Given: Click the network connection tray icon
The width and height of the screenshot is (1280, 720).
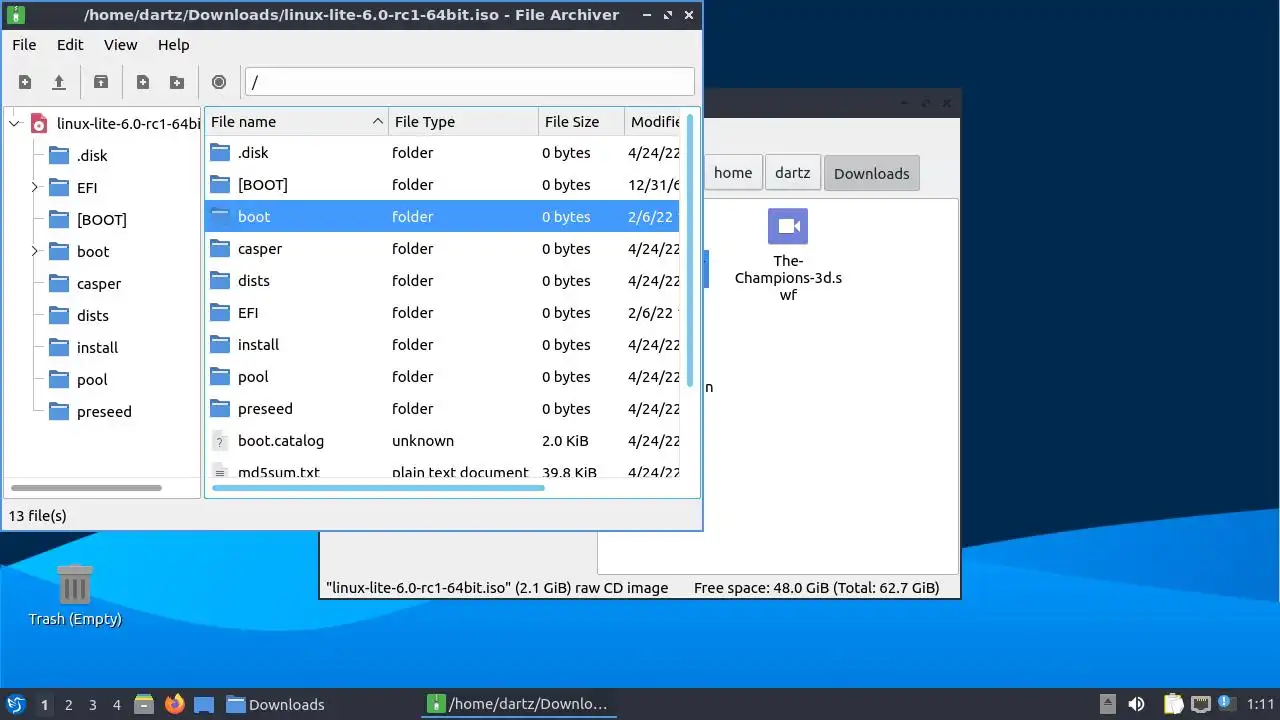Looking at the screenshot, I should (x=1201, y=704).
